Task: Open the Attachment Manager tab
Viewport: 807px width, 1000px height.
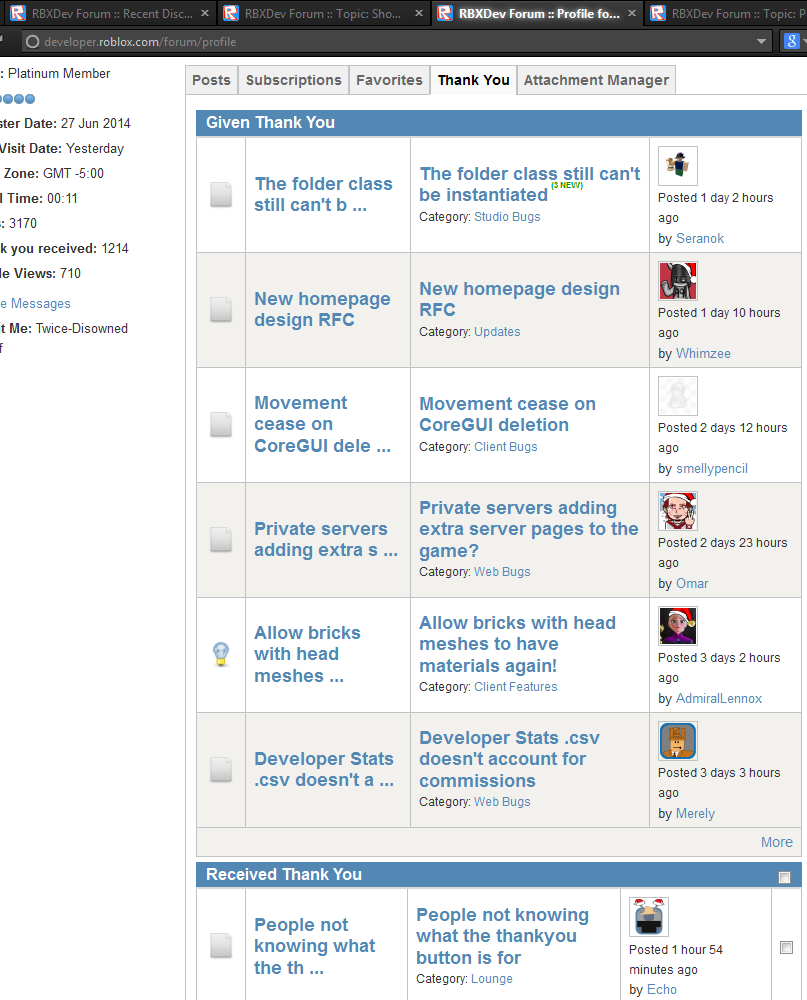Action: [x=596, y=80]
